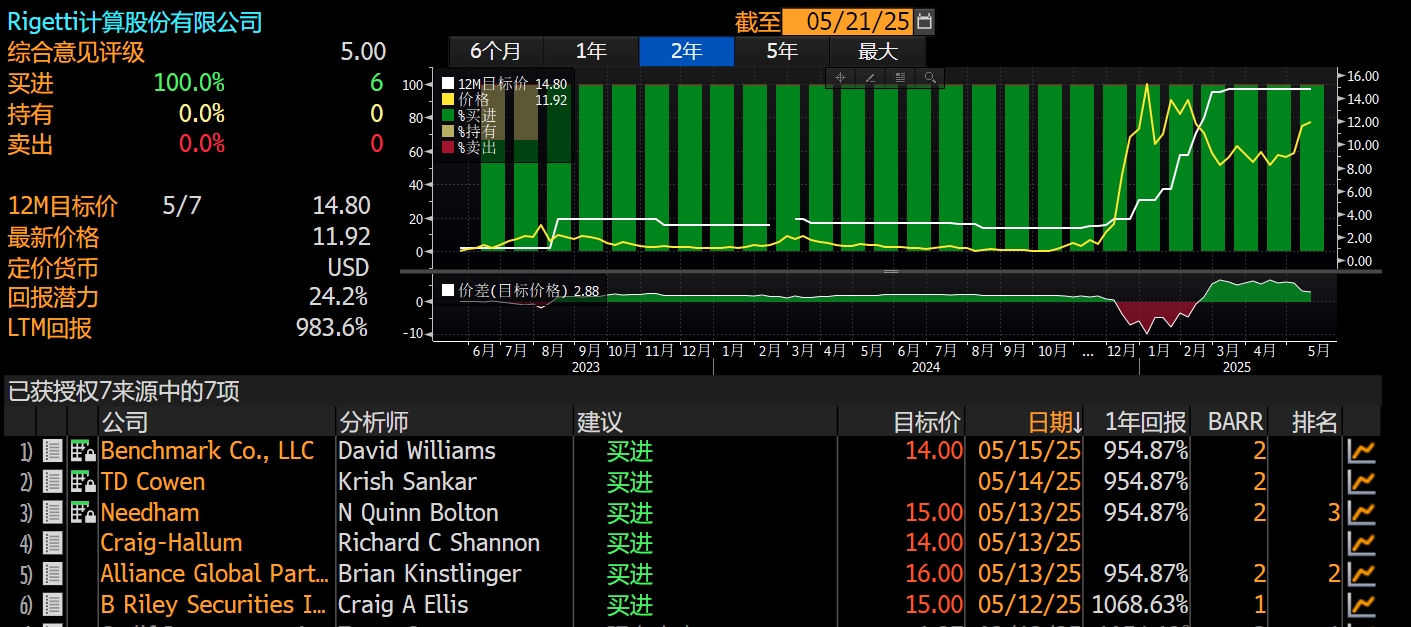
Task: Open the calendar picker beside the as-of date
Action: coord(925,22)
